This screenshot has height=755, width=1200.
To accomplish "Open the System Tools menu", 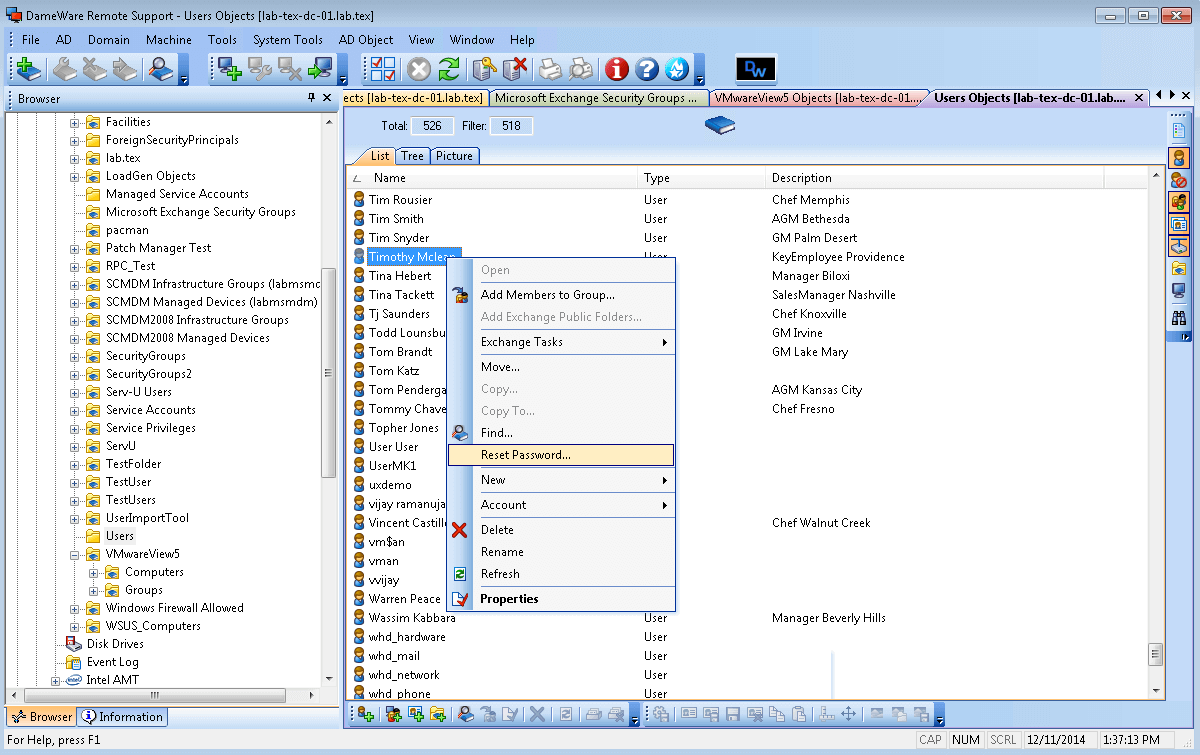I will pos(288,40).
